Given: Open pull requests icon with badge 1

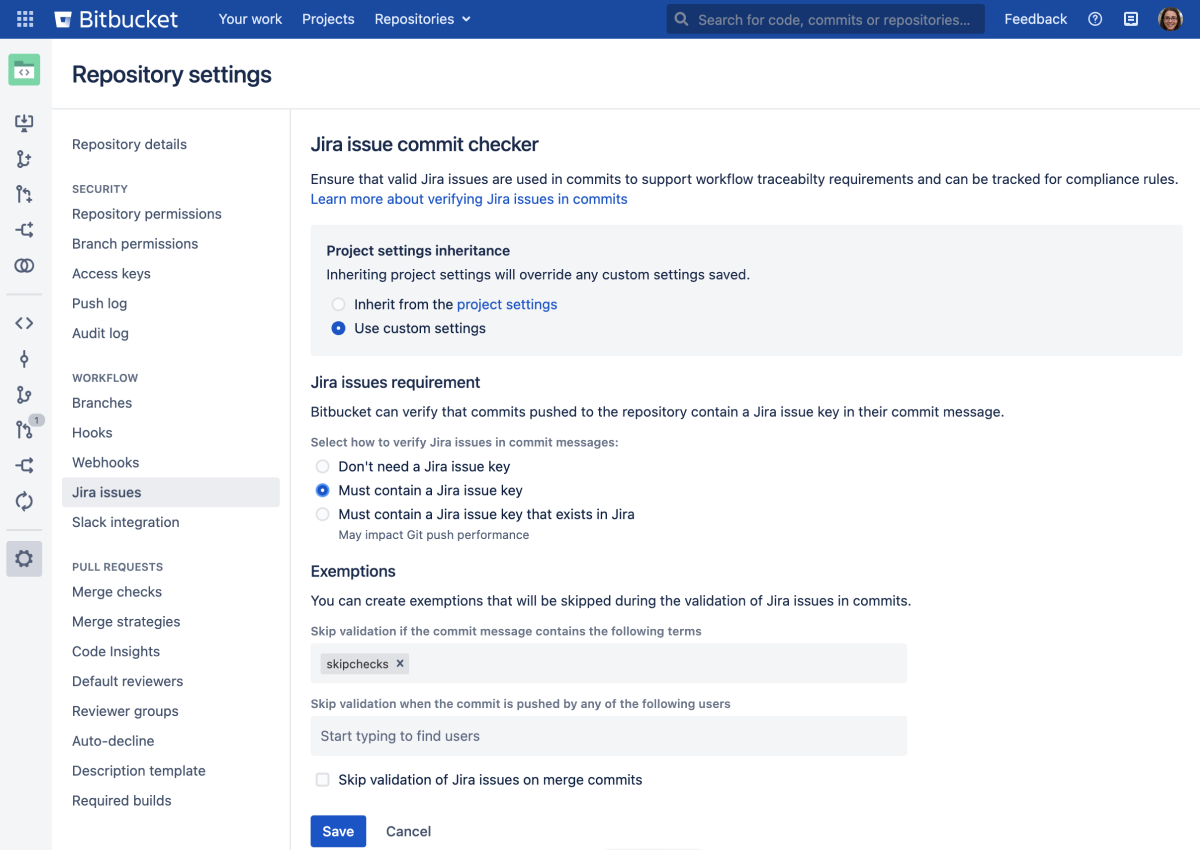Looking at the screenshot, I should click(25, 430).
